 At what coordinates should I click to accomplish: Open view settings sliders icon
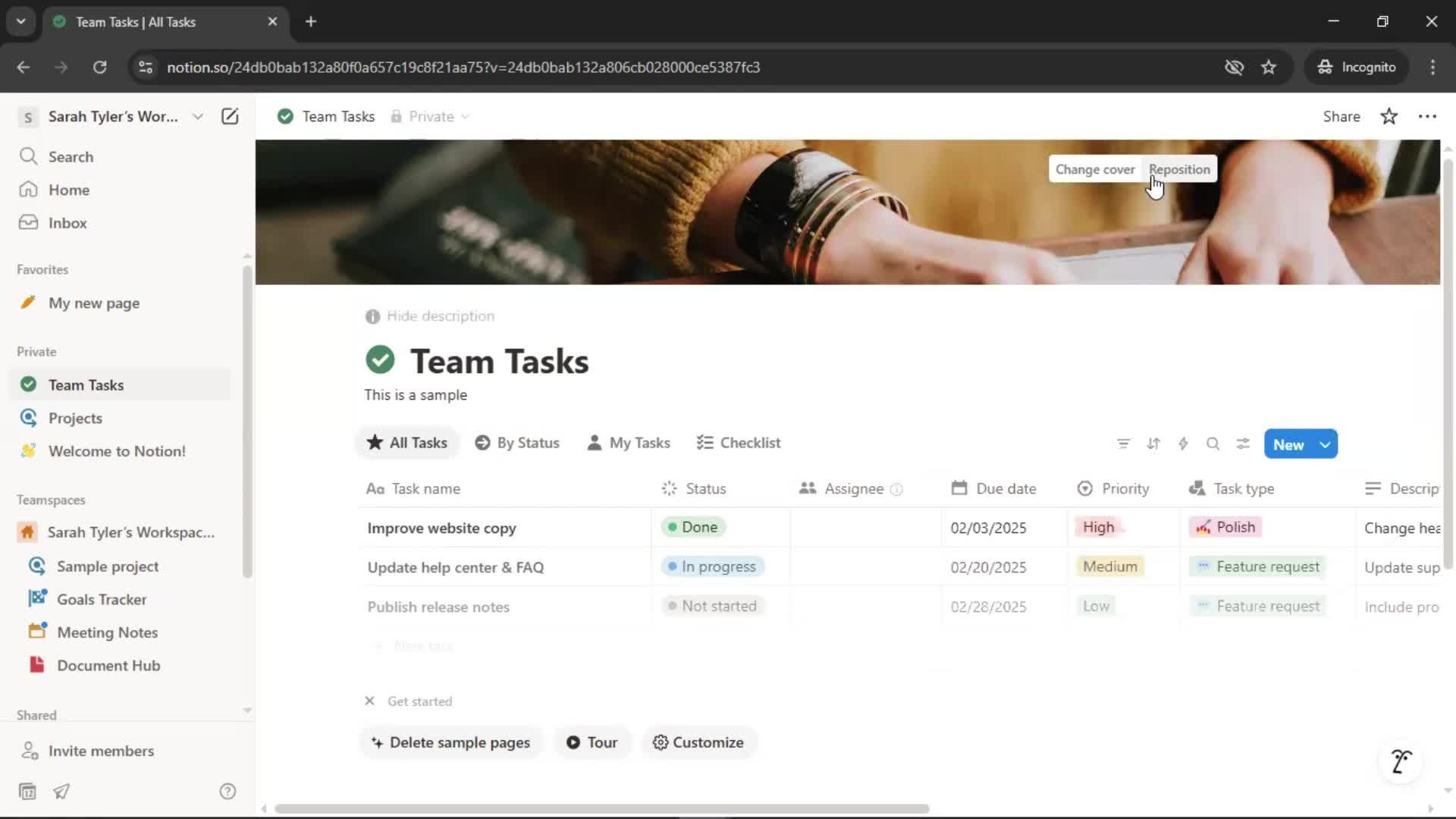(x=1243, y=444)
